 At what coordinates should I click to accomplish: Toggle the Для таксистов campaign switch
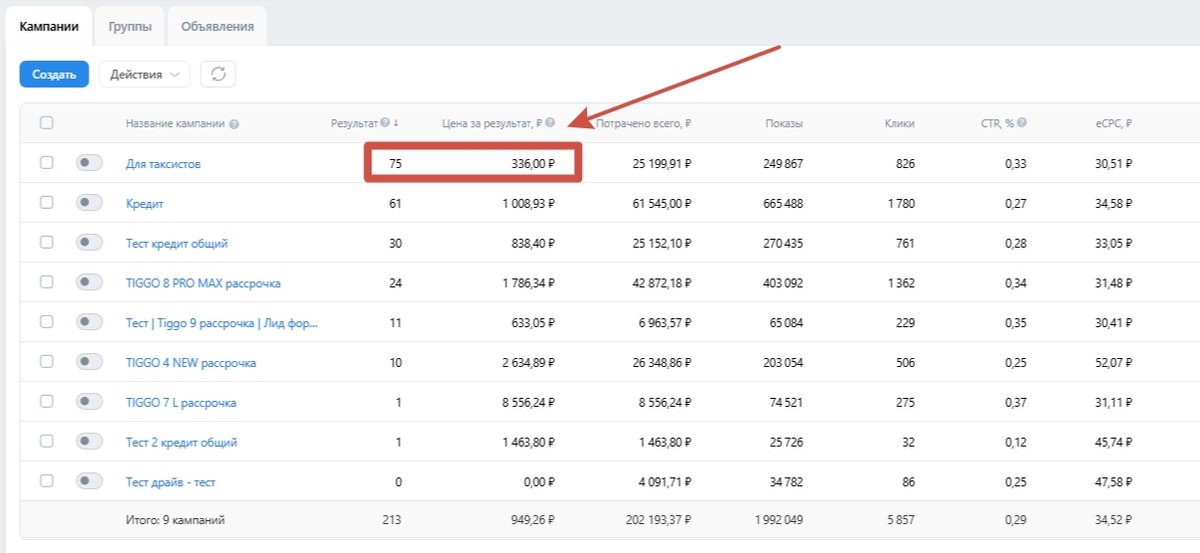coord(89,163)
